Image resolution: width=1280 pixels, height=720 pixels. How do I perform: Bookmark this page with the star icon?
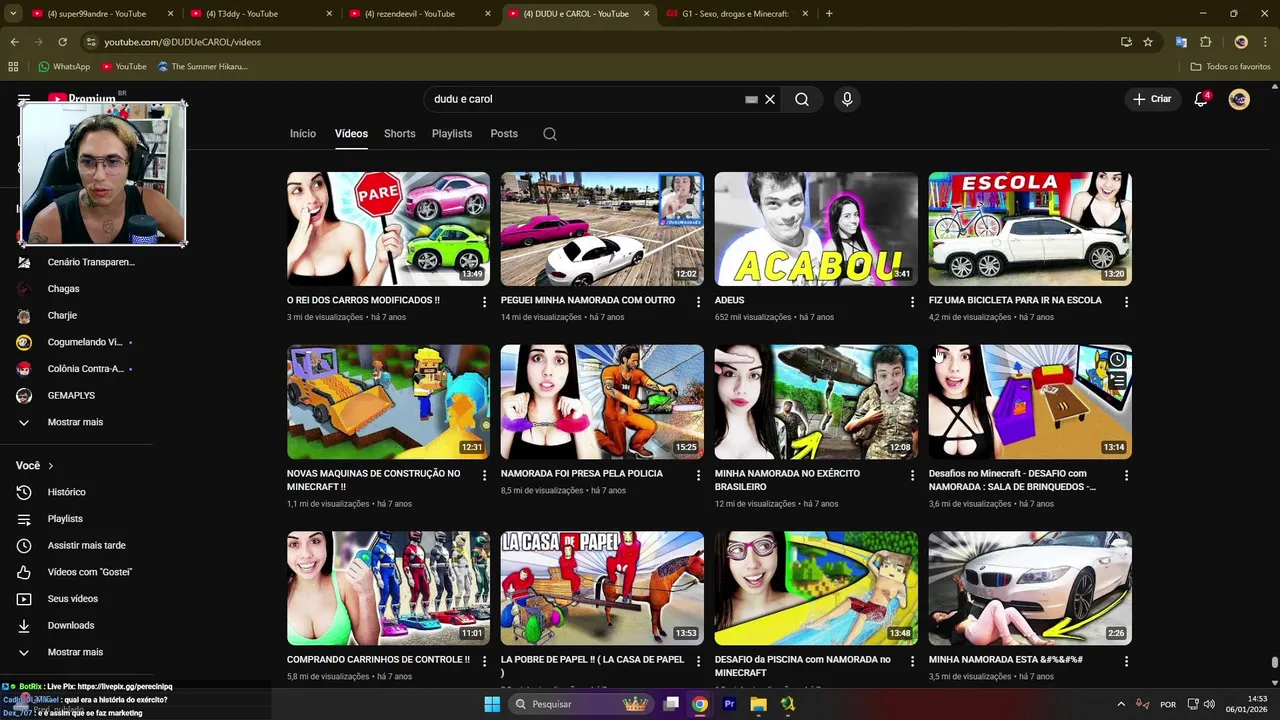tap(1148, 42)
